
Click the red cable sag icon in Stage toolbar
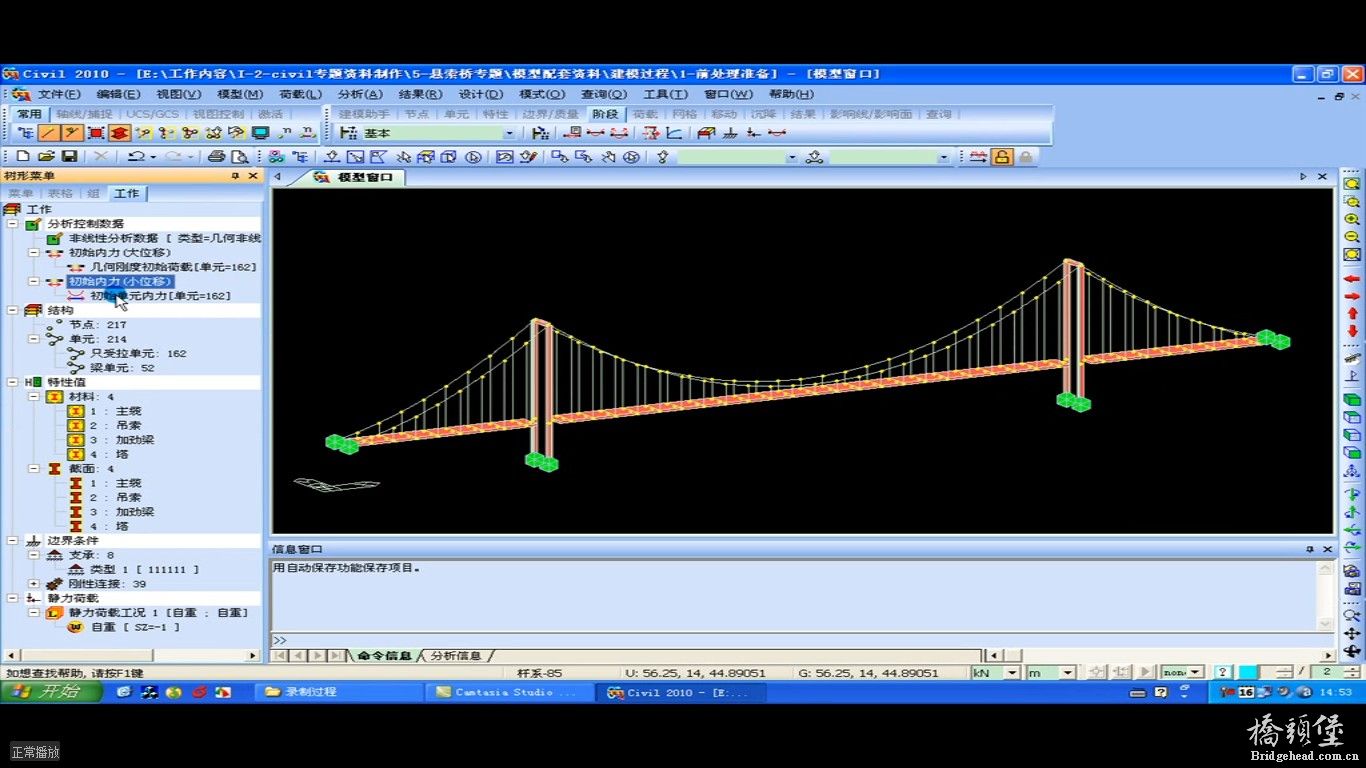[x=596, y=133]
